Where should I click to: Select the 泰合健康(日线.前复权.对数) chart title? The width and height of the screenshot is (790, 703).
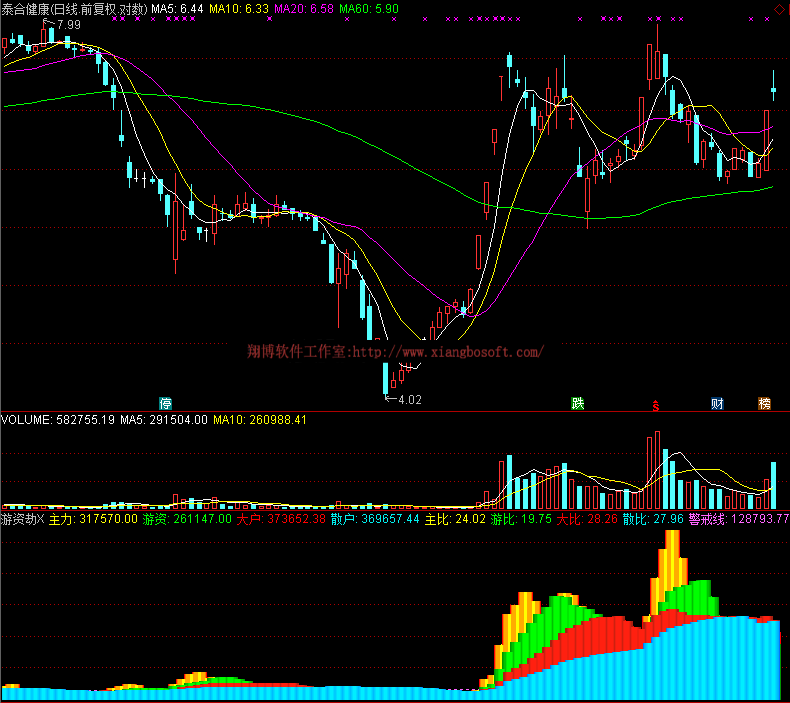click(74, 9)
